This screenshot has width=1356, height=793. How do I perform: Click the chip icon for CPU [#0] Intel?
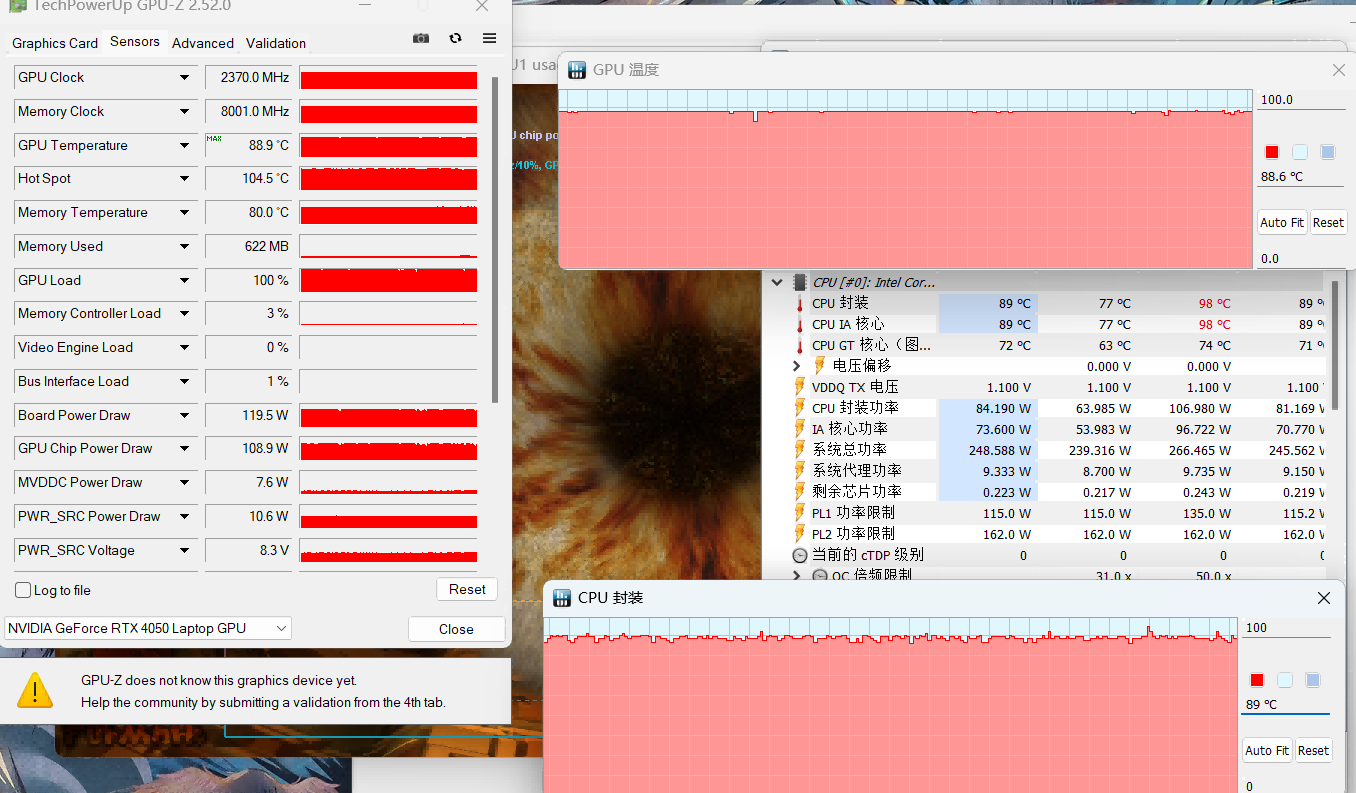coord(799,283)
